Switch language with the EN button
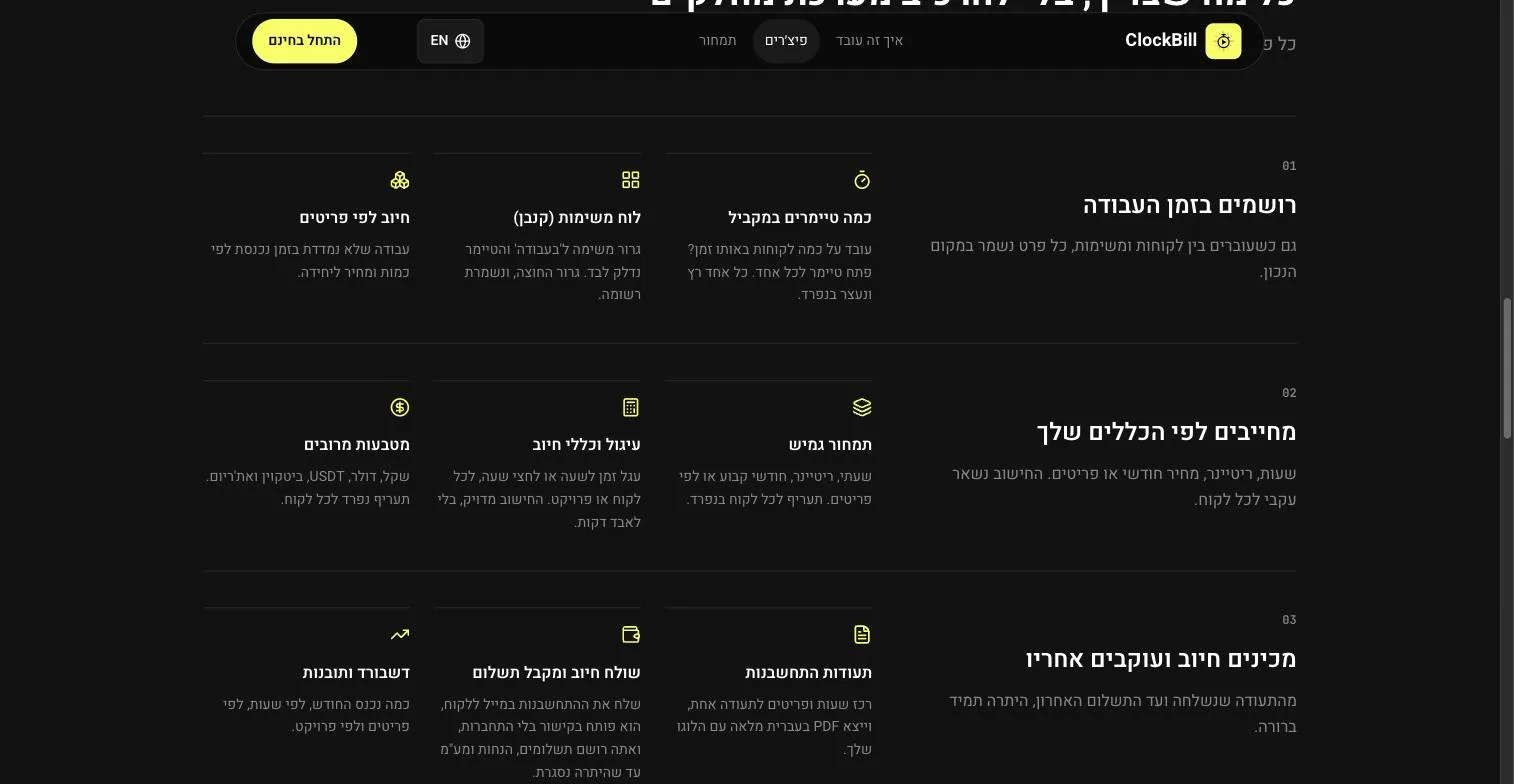 pos(450,41)
